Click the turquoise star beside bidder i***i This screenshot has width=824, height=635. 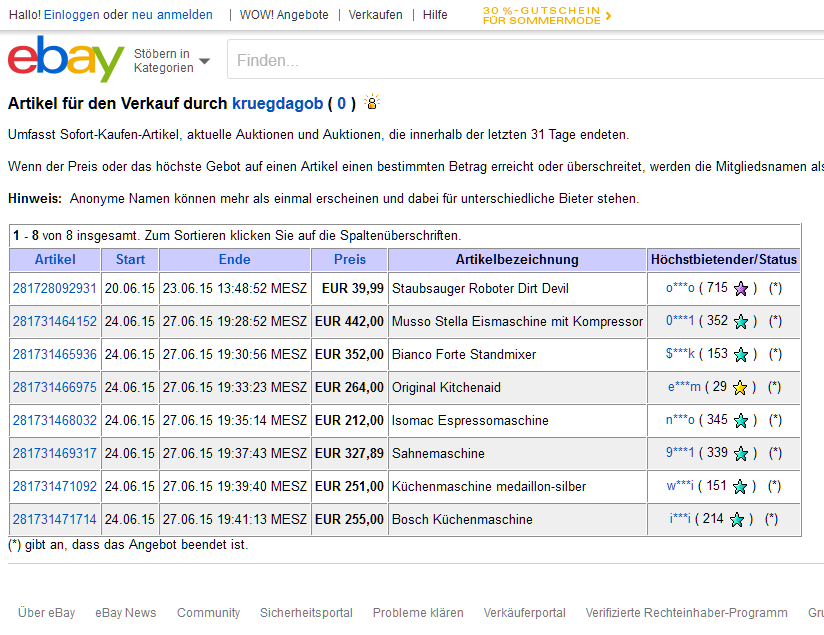pyautogui.click(x=737, y=520)
